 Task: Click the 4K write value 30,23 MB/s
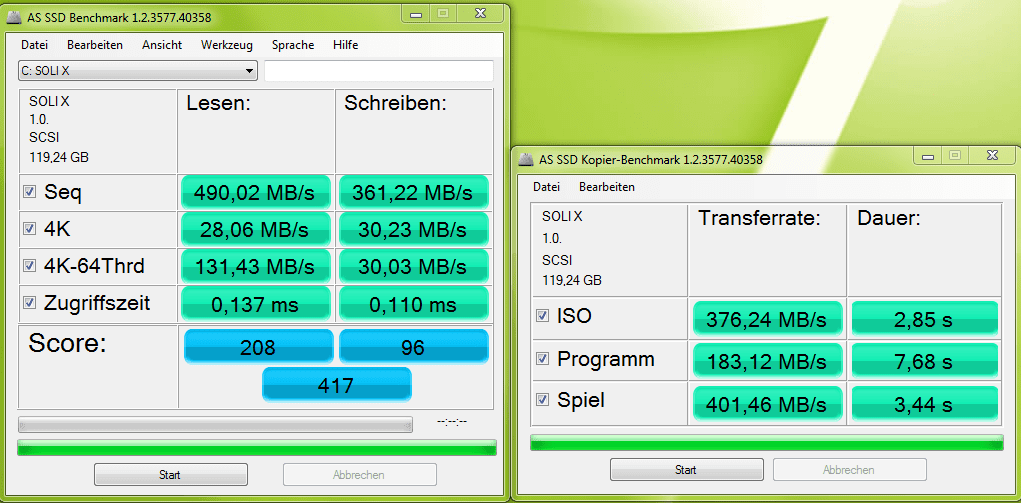(x=412, y=229)
